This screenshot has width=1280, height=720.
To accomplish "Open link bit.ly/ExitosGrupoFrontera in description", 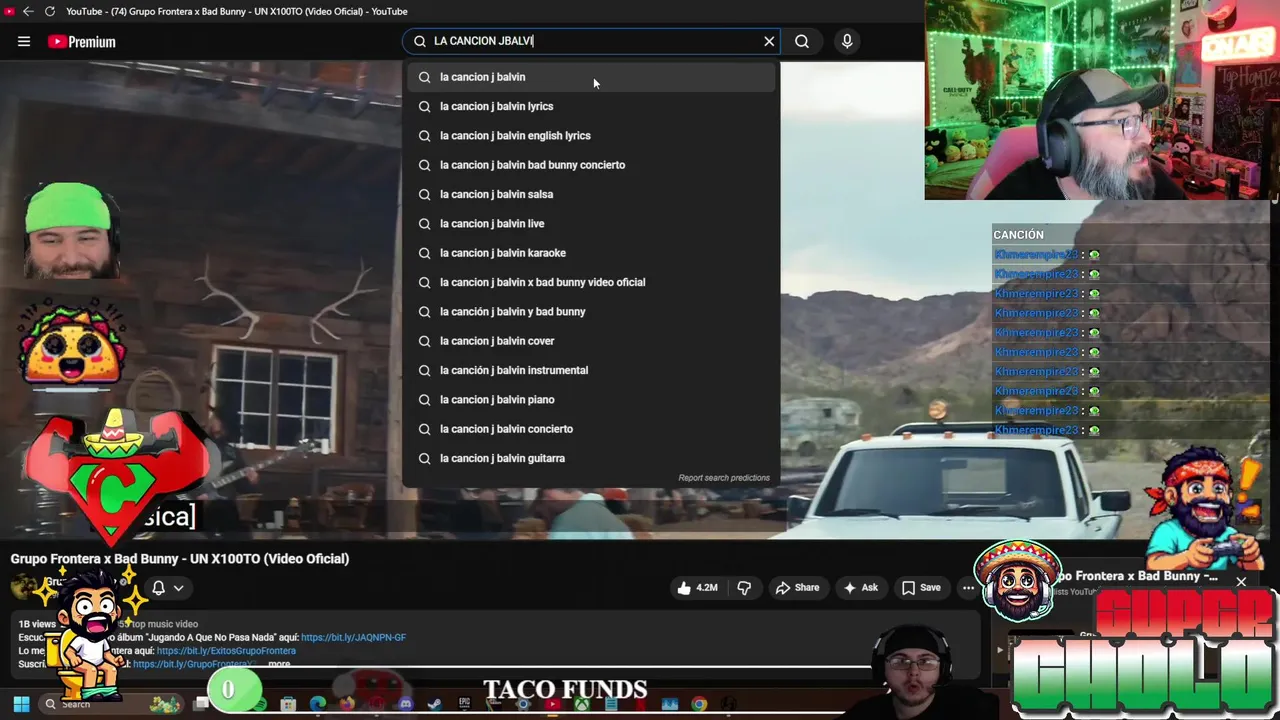I will coord(226,651).
